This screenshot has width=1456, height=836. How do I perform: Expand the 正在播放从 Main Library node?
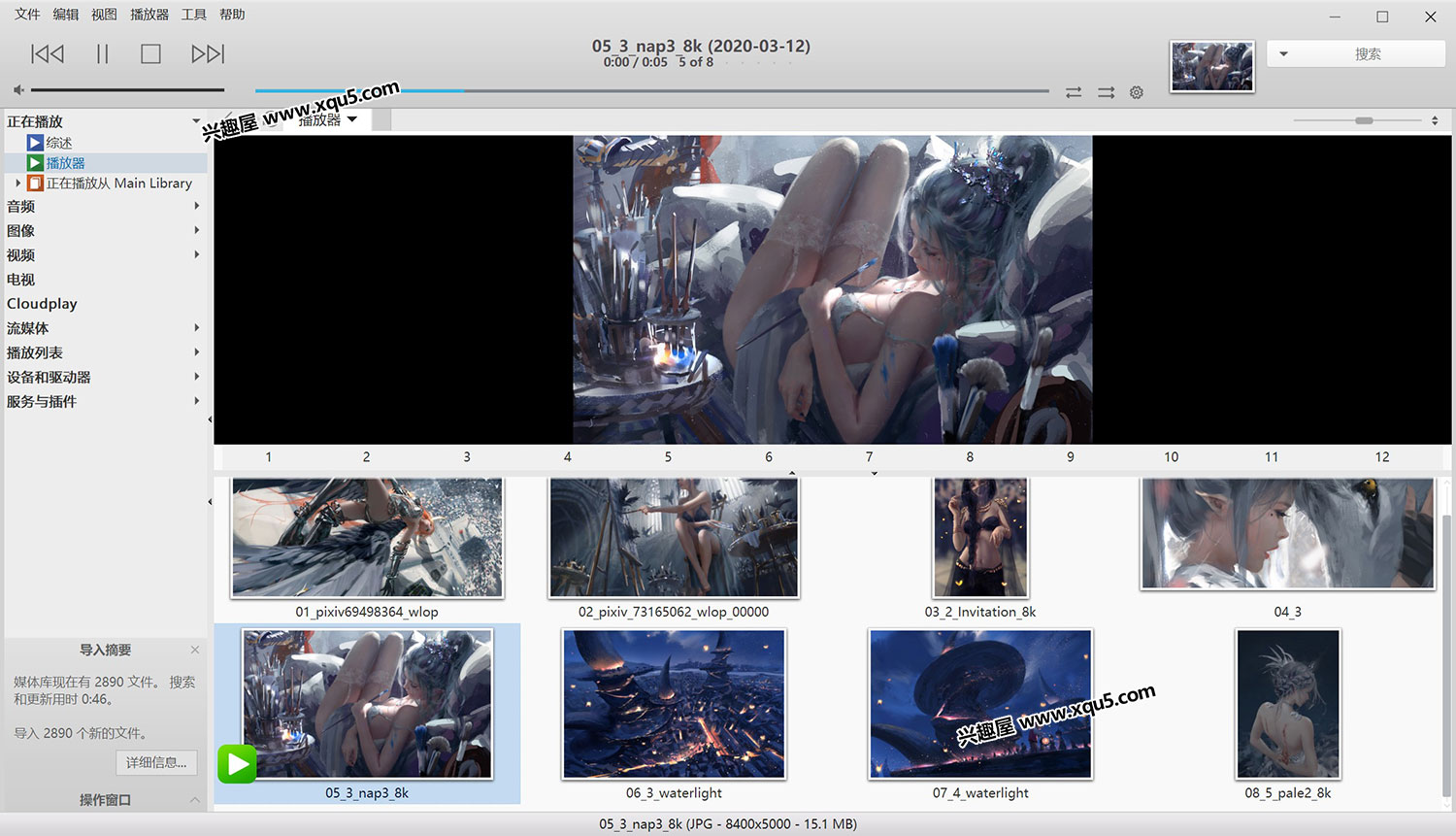(x=18, y=183)
